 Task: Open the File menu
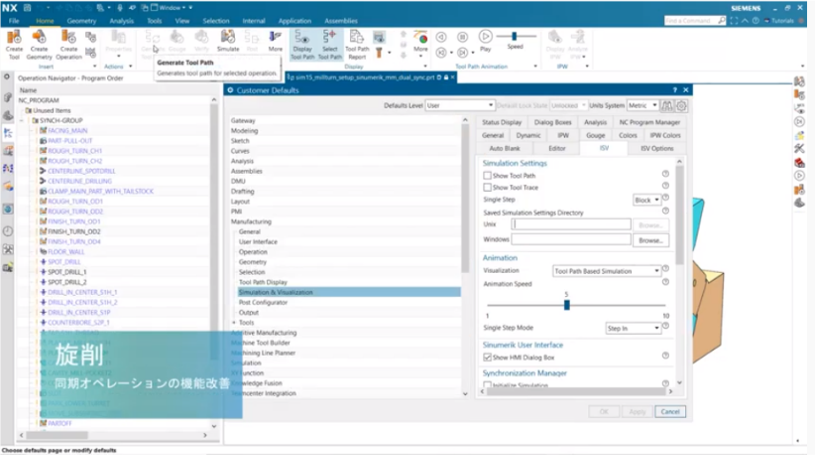(x=14, y=21)
